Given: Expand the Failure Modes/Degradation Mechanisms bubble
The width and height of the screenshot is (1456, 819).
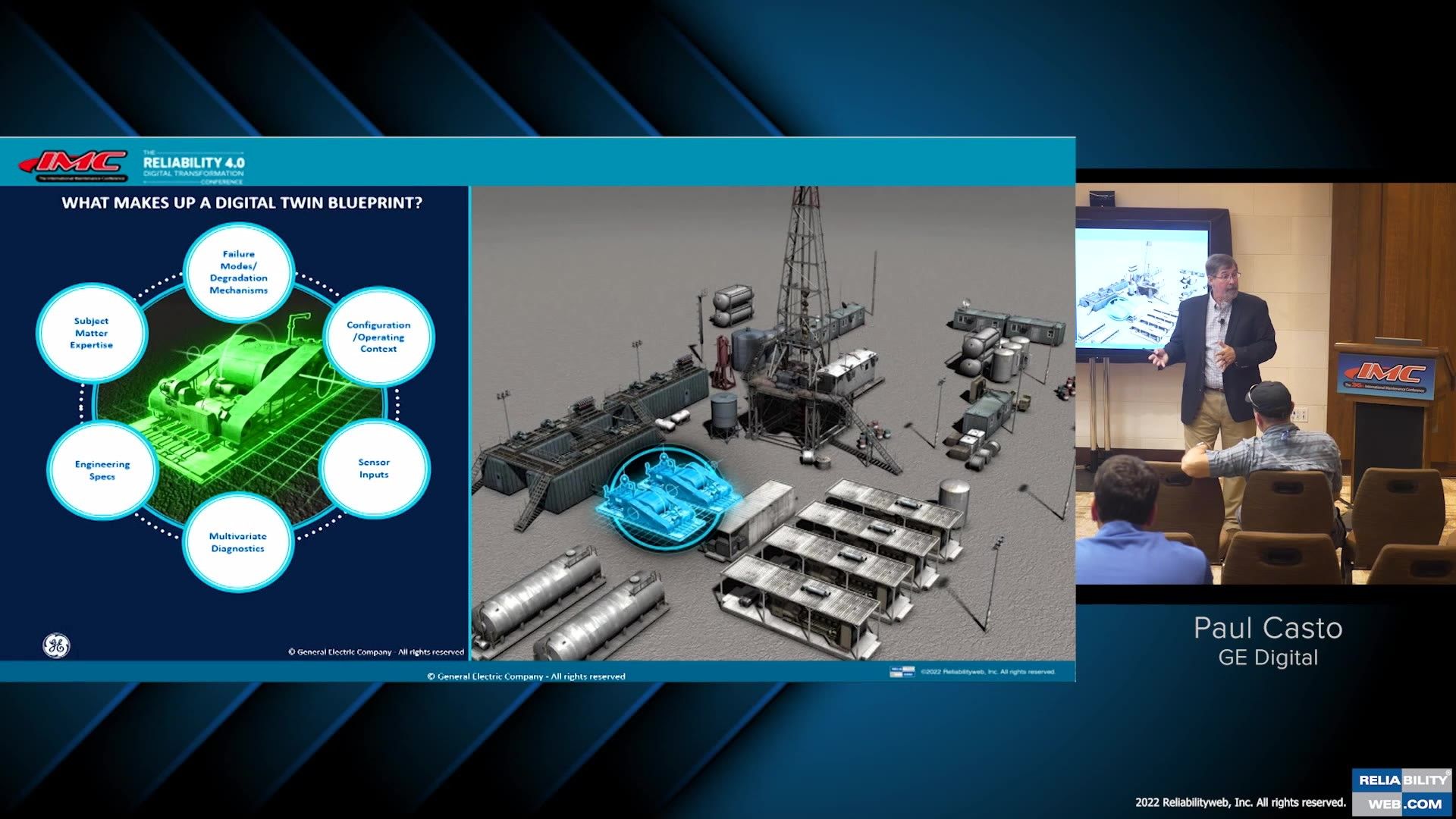Looking at the screenshot, I should (x=239, y=271).
